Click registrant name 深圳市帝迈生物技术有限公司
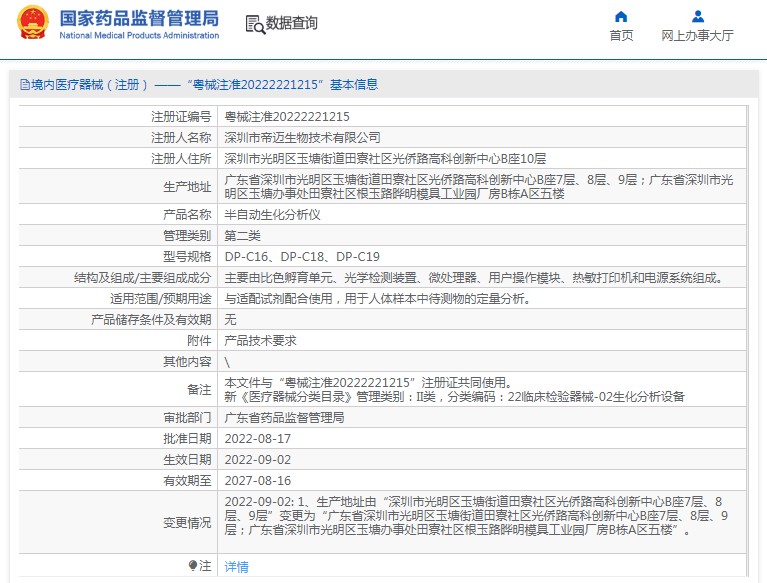Screen dimensions: 767x583 pos(302,137)
